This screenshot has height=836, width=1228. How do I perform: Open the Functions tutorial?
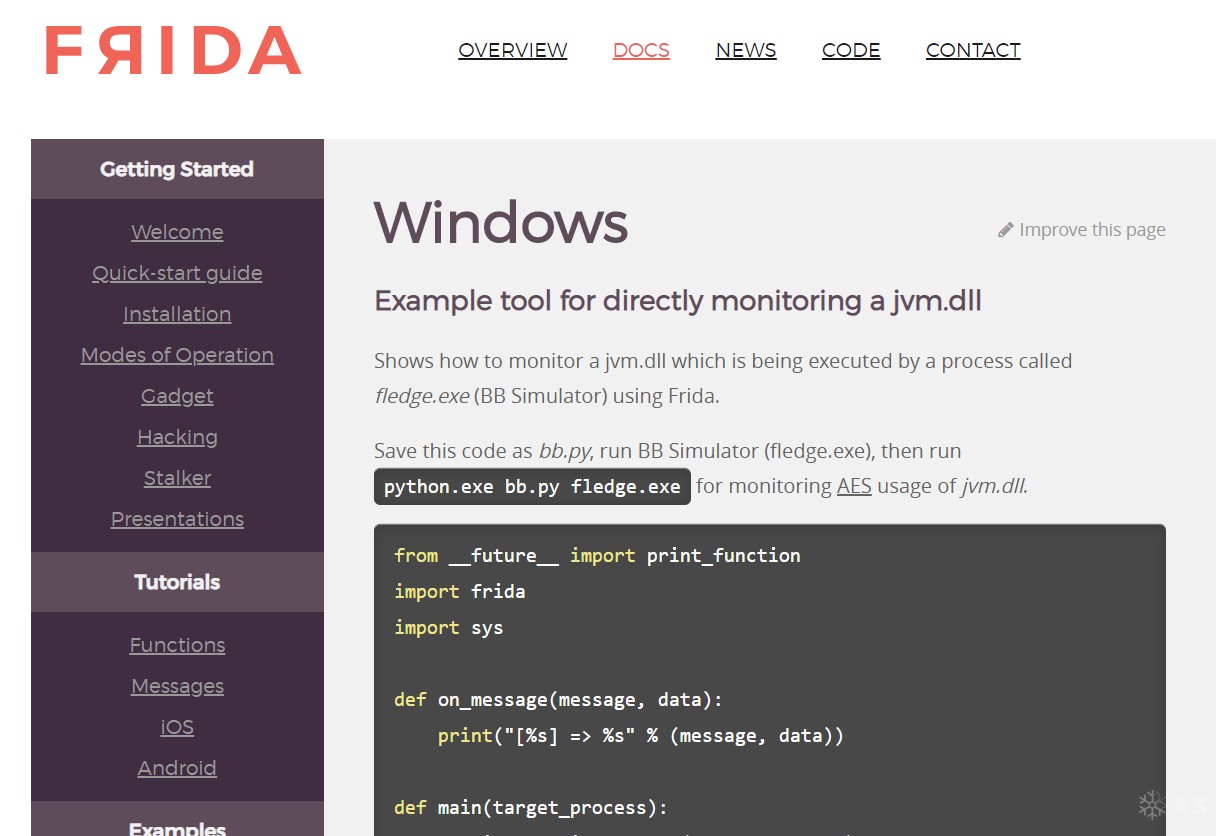pos(177,645)
